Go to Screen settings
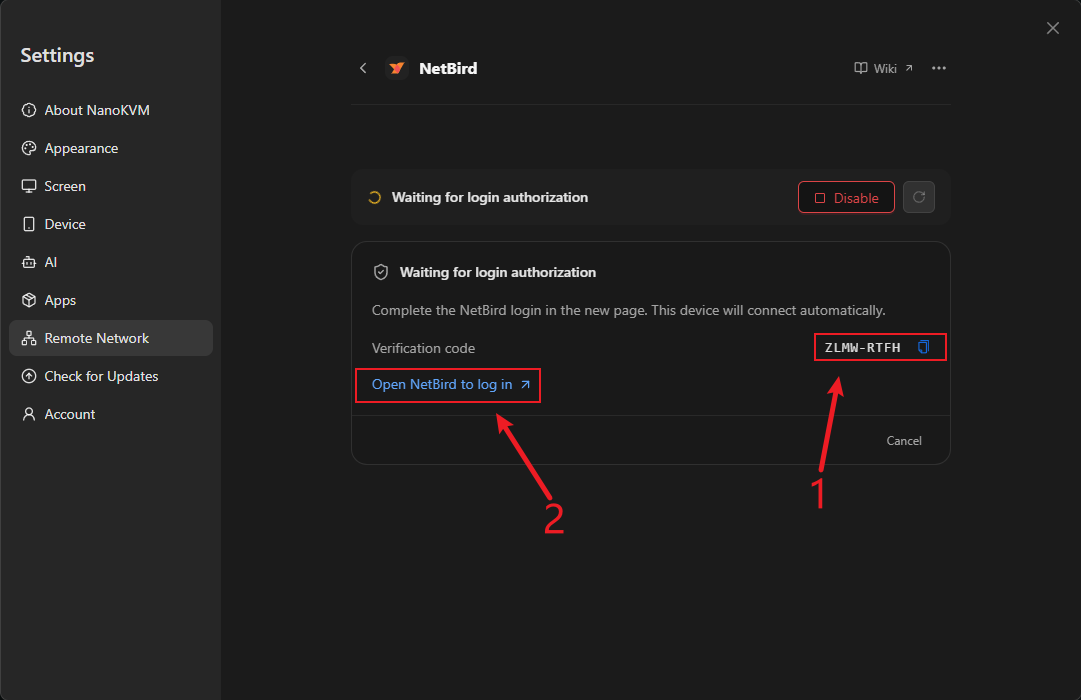1081x700 pixels. pyautogui.click(x=110, y=186)
